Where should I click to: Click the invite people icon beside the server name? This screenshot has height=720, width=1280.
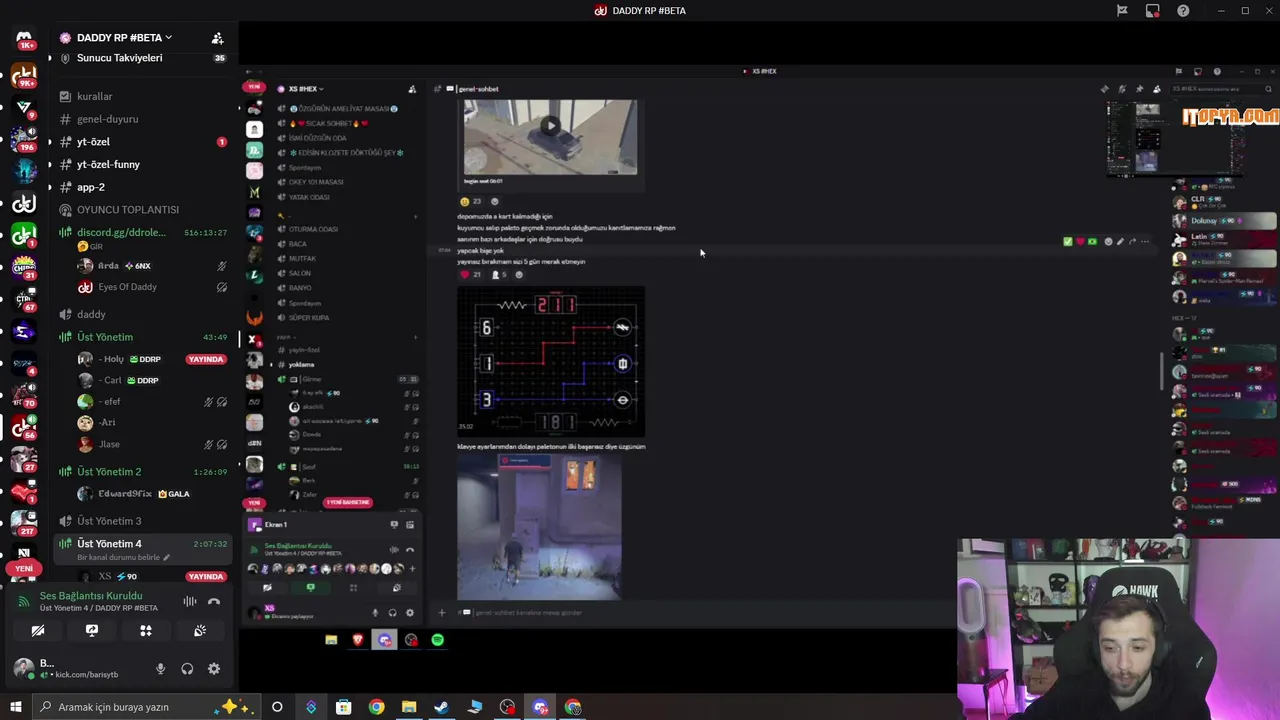pos(217,38)
